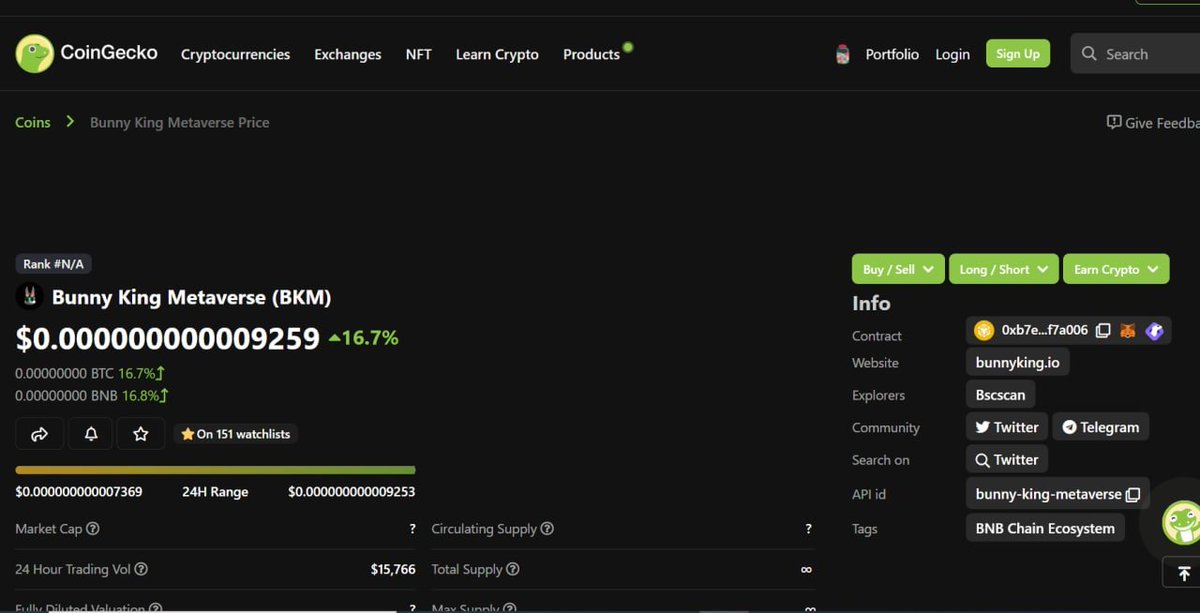The height and width of the screenshot is (613, 1200).
Task: Click the $15,766 trading volume value
Action: click(x=393, y=569)
